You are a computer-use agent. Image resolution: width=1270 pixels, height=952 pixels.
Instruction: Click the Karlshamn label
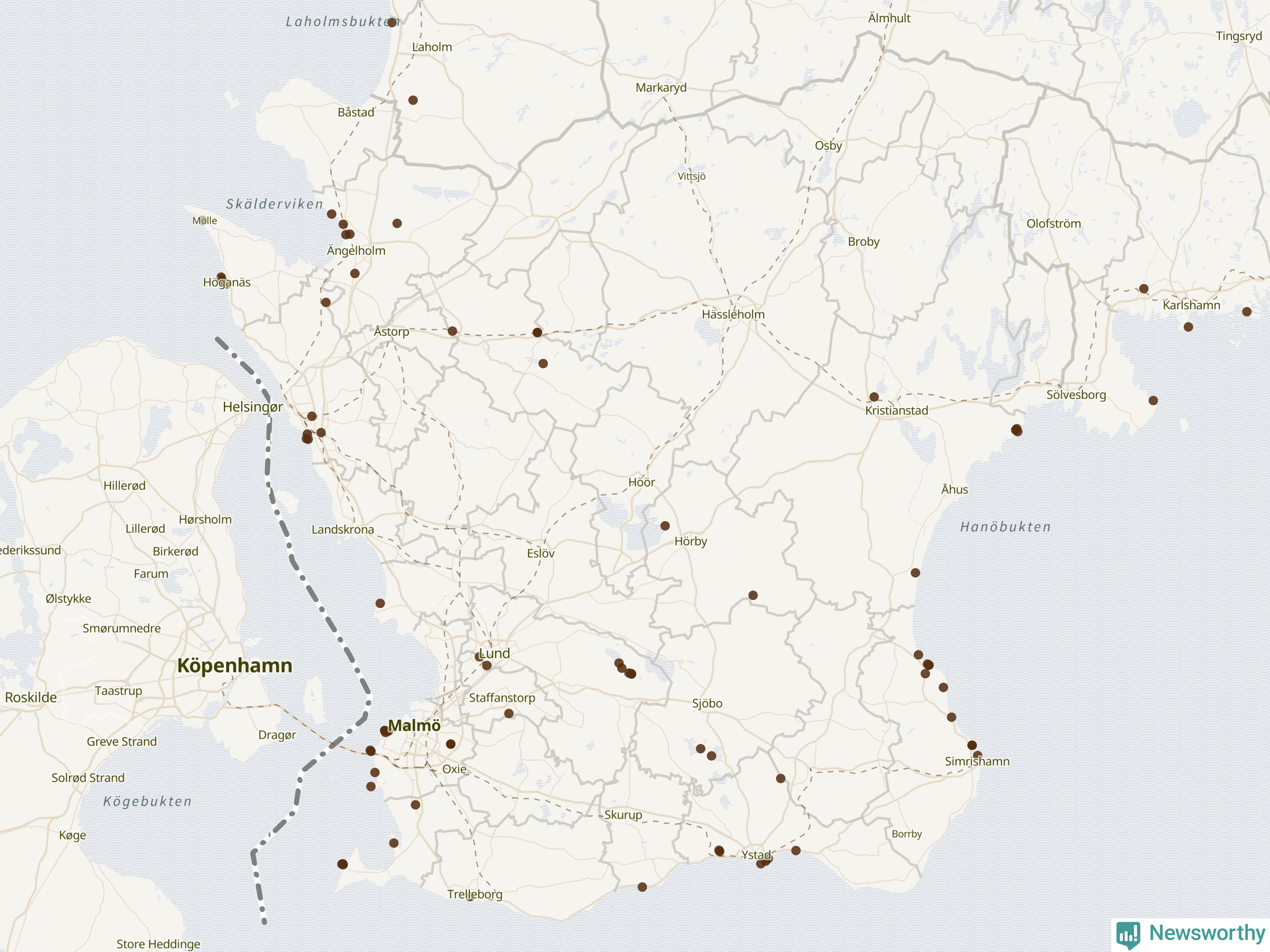pos(1191,305)
